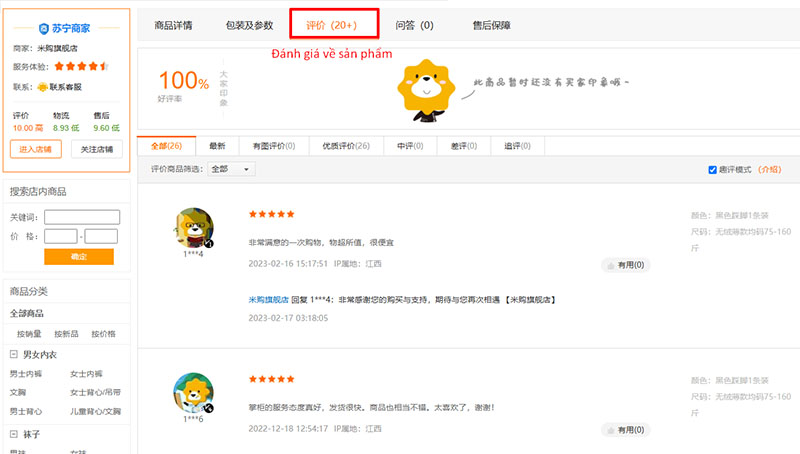The height and width of the screenshot is (454, 800).
Task: Click the orange 确定 search button
Action: click(x=79, y=257)
